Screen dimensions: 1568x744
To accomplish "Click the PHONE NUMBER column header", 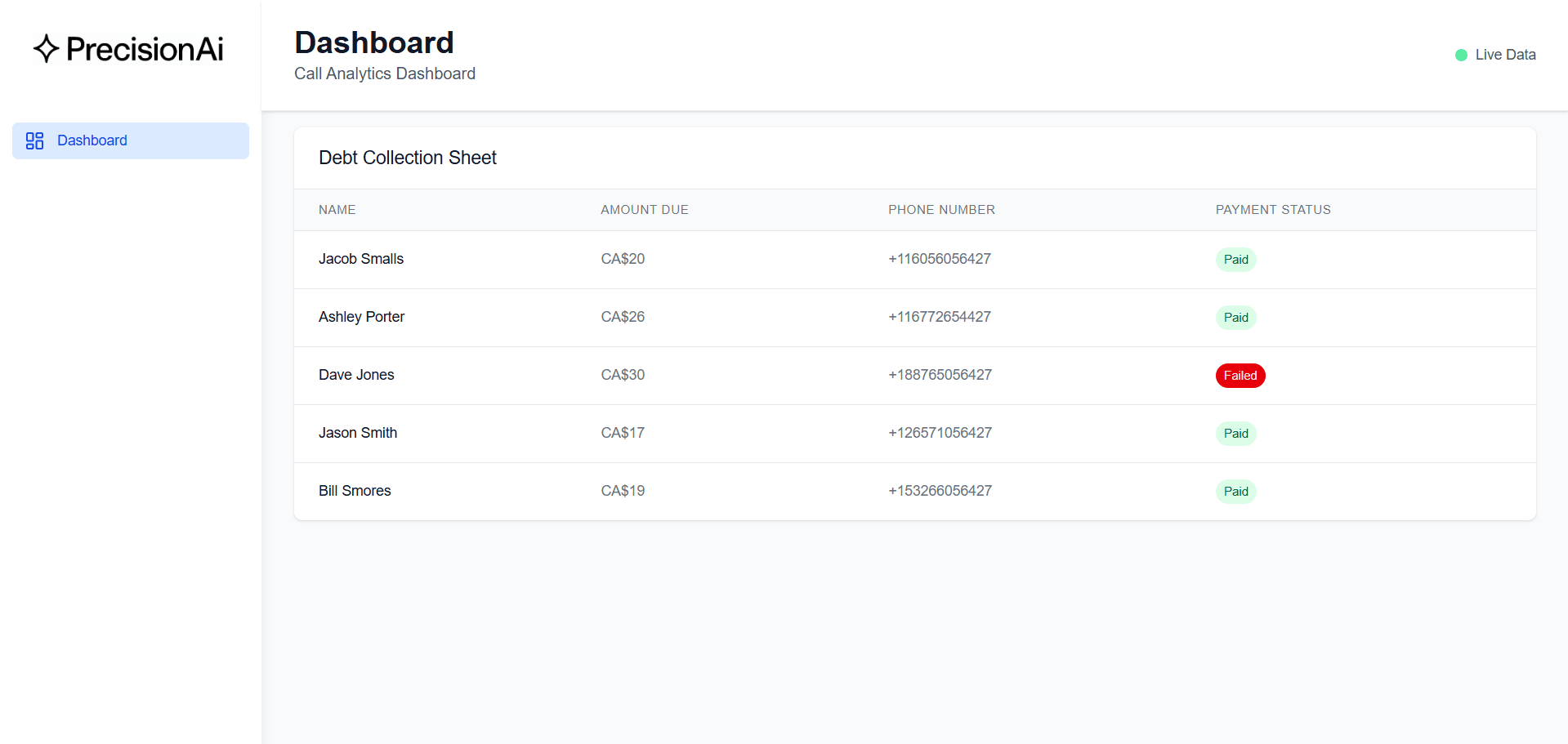I will pyautogui.click(x=941, y=210).
